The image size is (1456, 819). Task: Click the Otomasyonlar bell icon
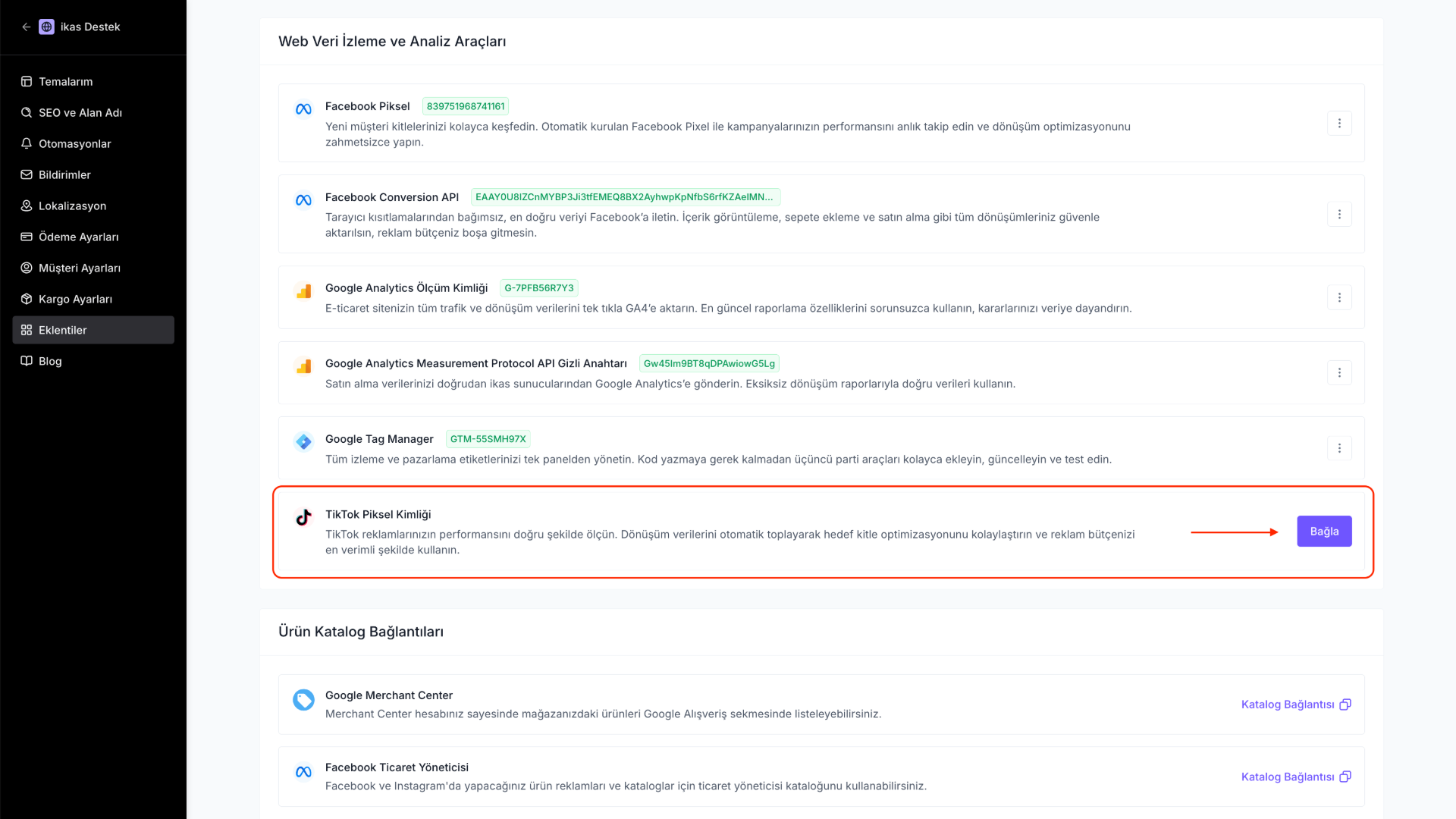(27, 143)
